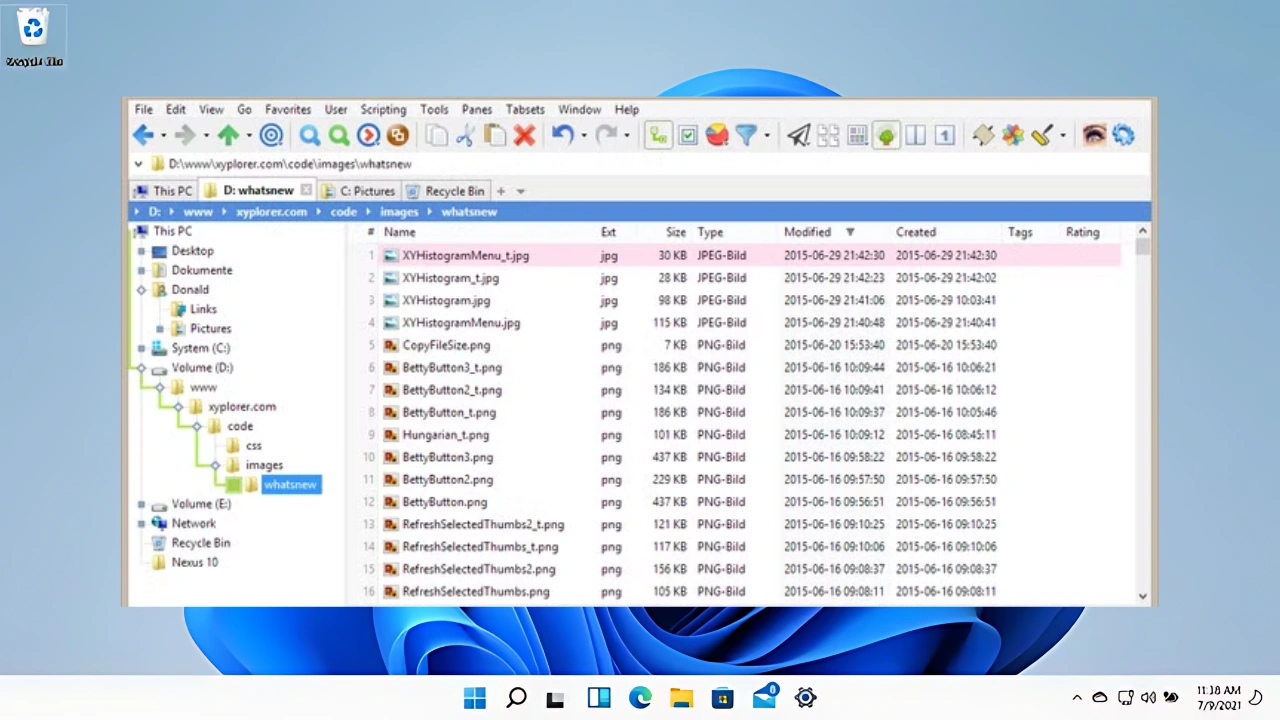Click the Paste clipboard icon
1280x720 pixels.
(x=494, y=135)
